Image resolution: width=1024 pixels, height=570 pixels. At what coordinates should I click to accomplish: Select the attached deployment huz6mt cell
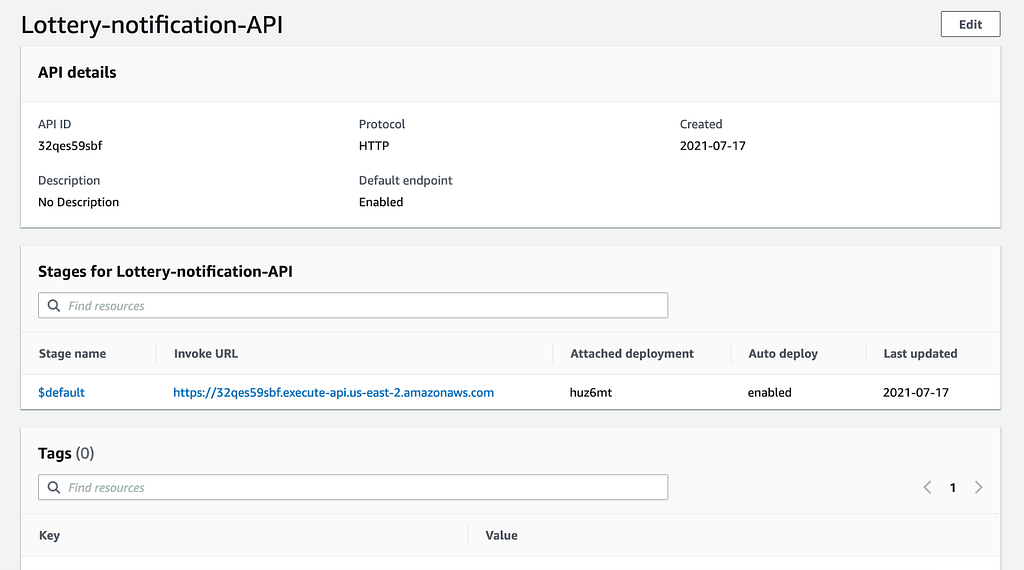(x=591, y=392)
